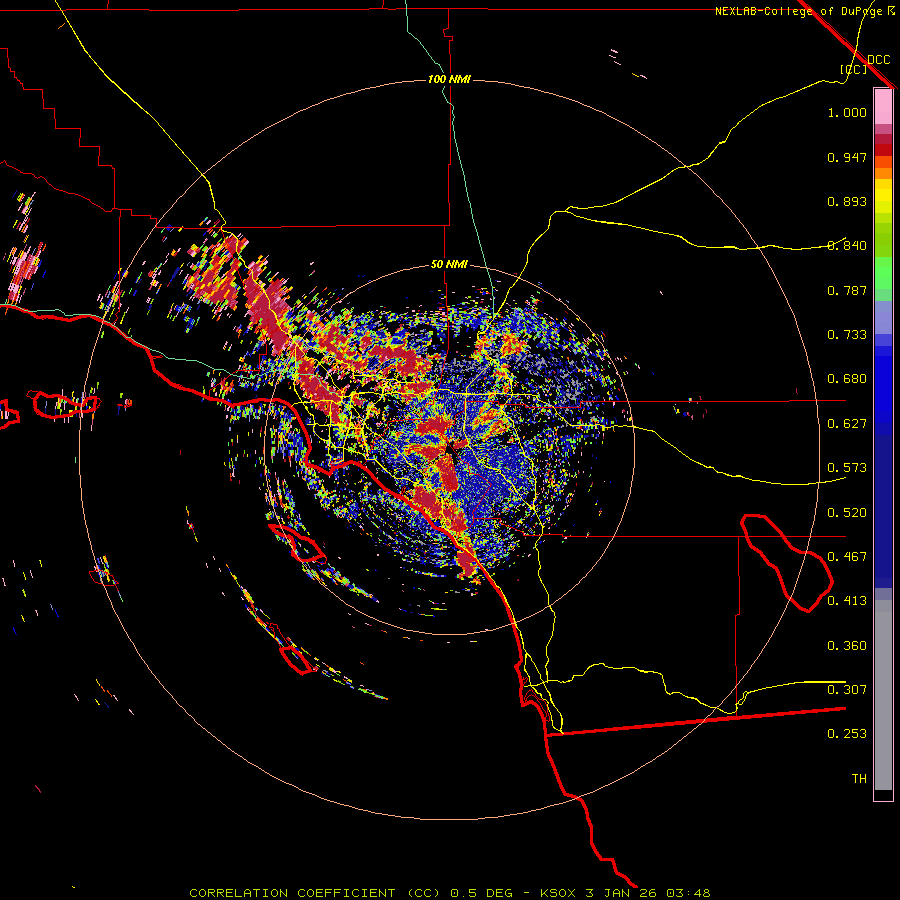
Task: Click the 0.947 scale value
Action: (847, 157)
